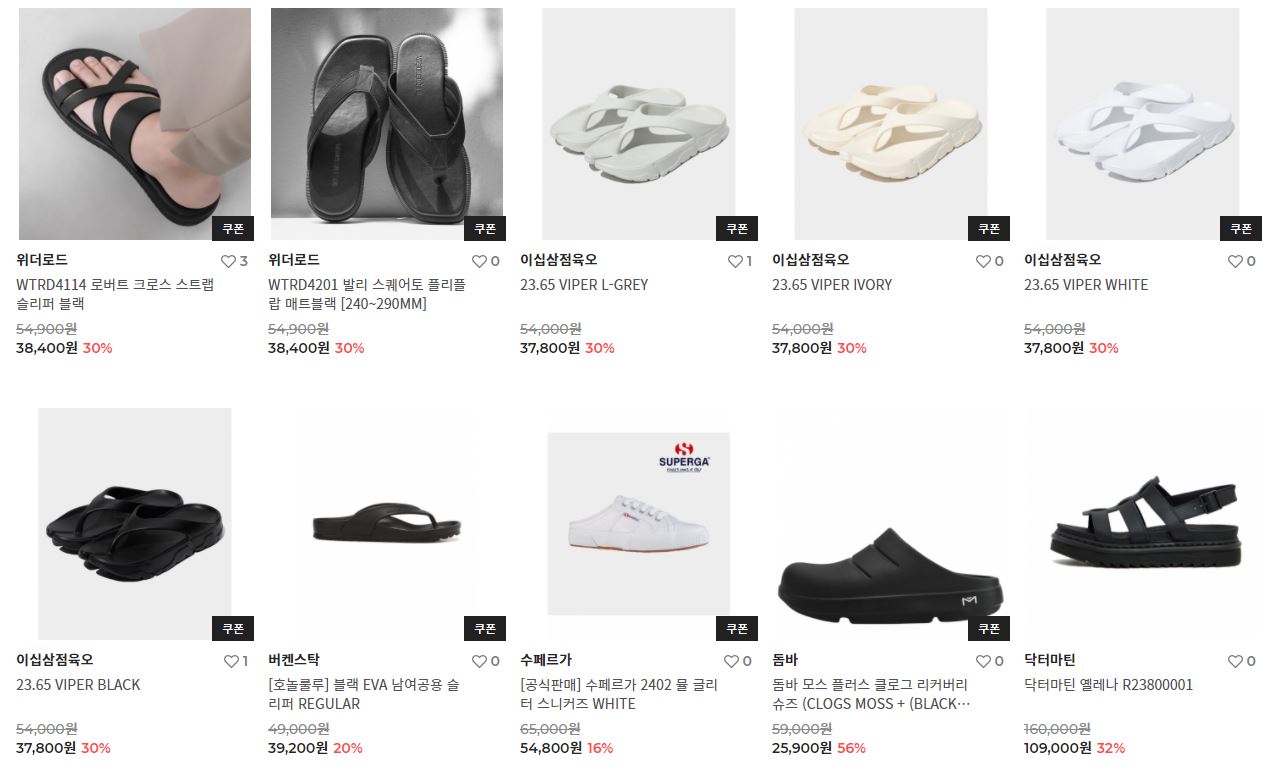This screenshot has width=1279, height=781.
Task: Select the 수페르가 brand label
Action: (546, 660)
